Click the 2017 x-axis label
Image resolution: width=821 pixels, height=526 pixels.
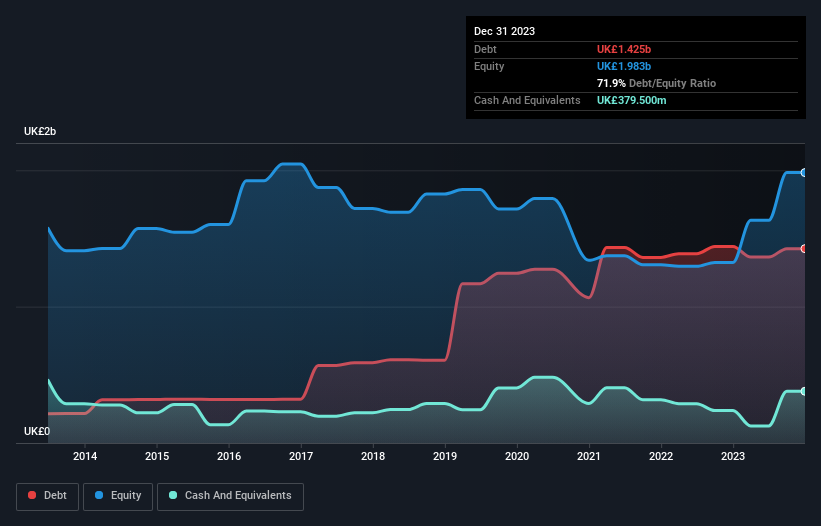pyautogui.click(x=301, y=456)
